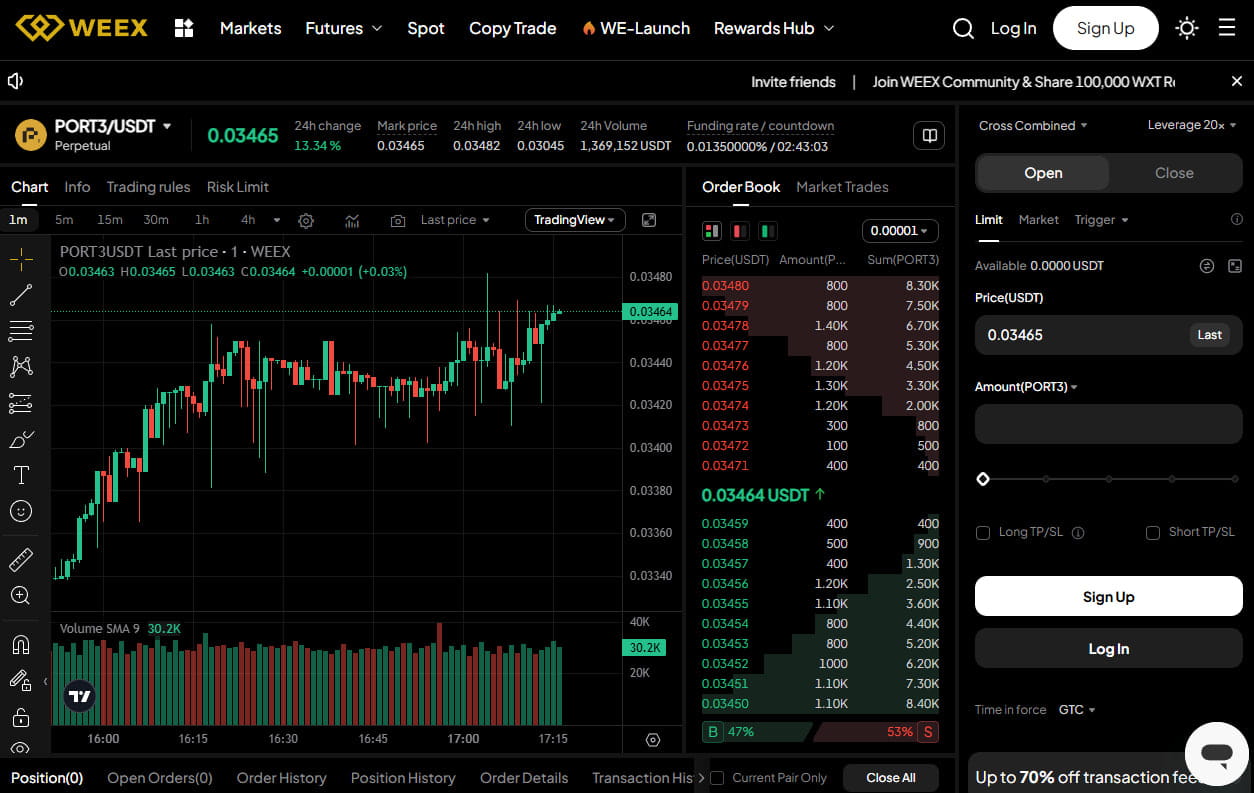The width and height of the screenshot is (1254, 793).
Task: Open the Cross Combined margin mode dropdown
Action: click(x=1033, y=126)
